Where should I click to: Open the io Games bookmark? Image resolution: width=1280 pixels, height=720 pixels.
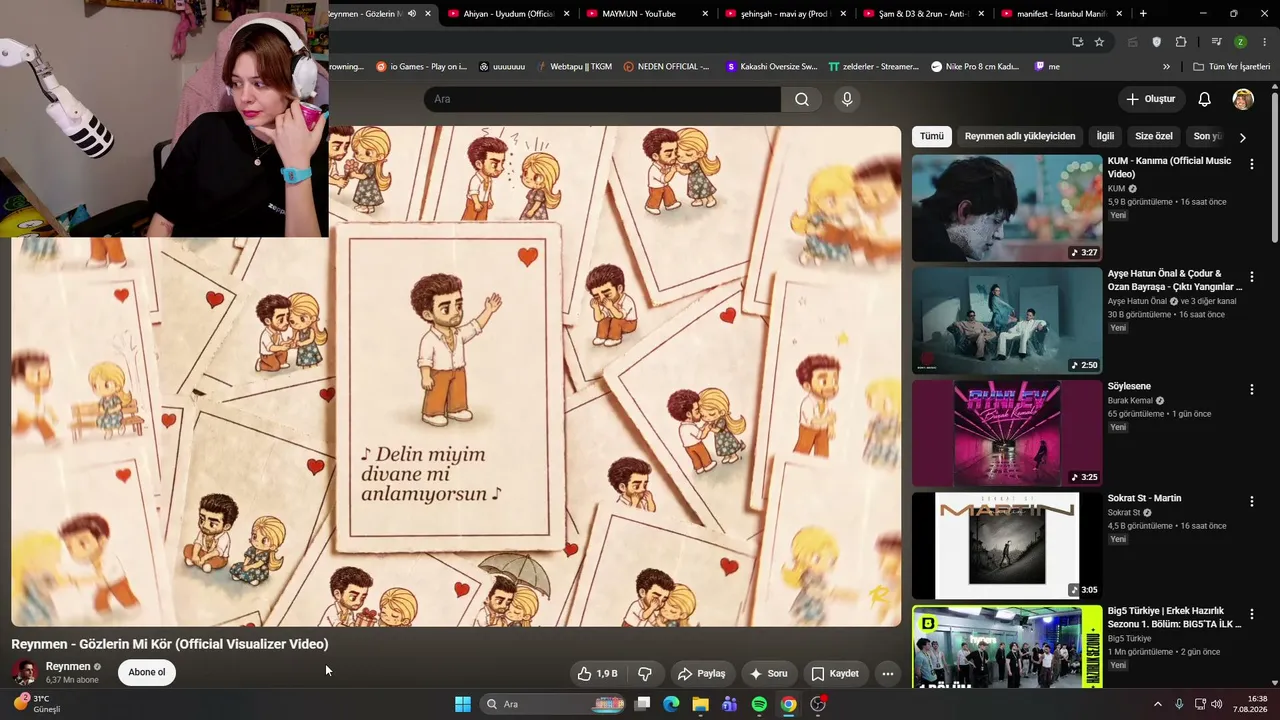(x=421, y=67)
